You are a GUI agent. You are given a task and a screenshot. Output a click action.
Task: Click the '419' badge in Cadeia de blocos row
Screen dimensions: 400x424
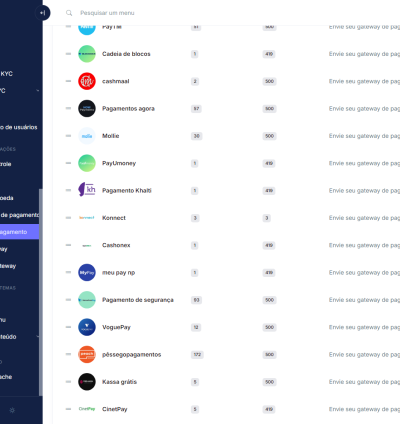click(x=269, y=54)
